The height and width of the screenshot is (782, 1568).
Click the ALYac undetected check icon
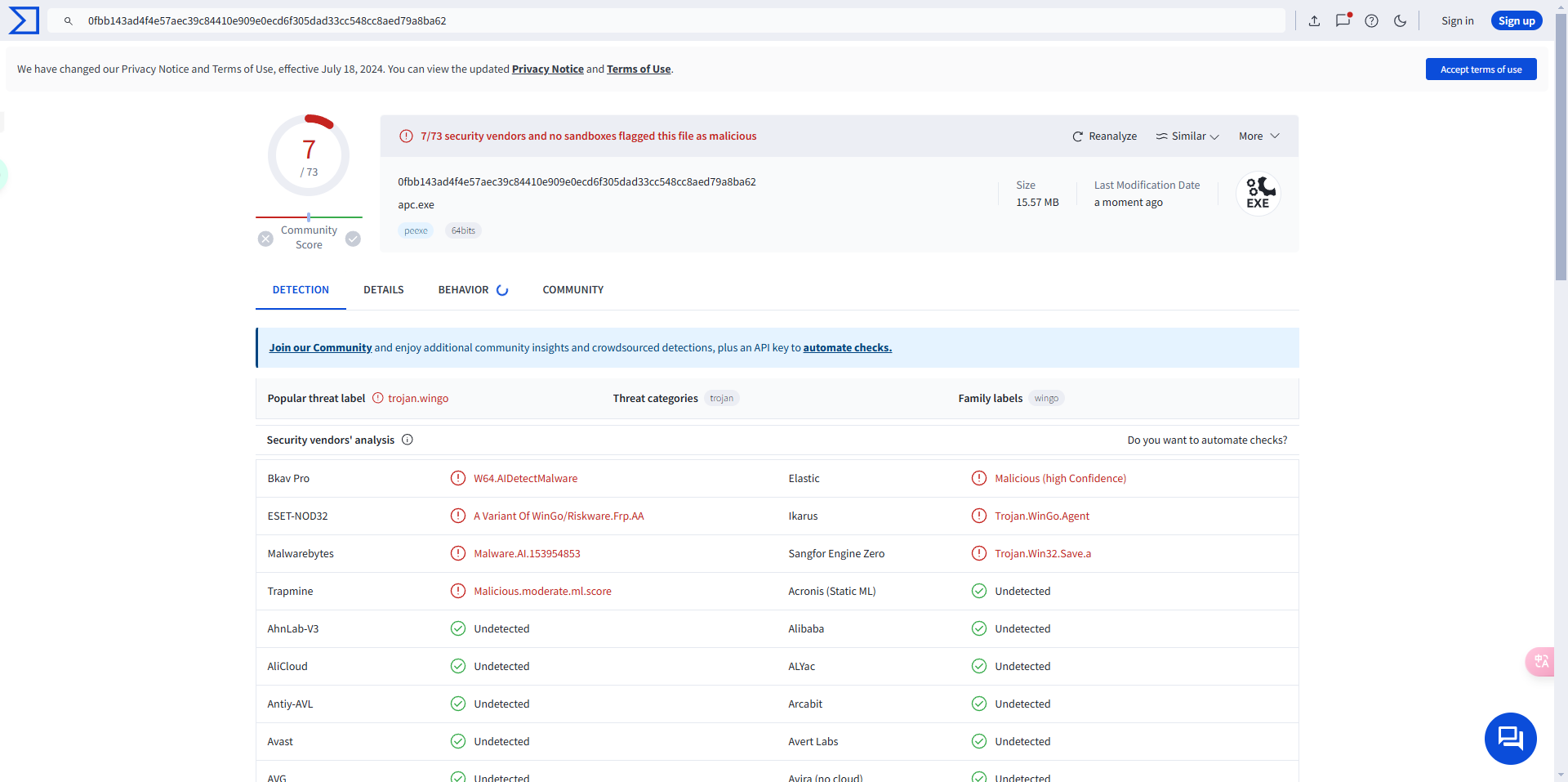coord(979,666)
